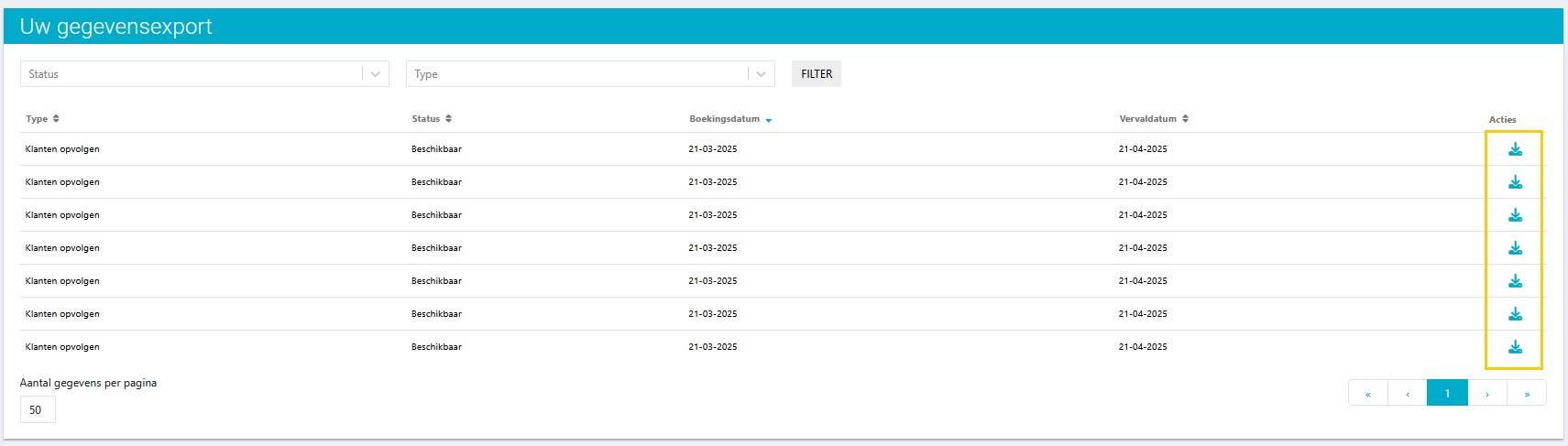Jump to the last page
1568x446 pixels.
coord(1527,393)
